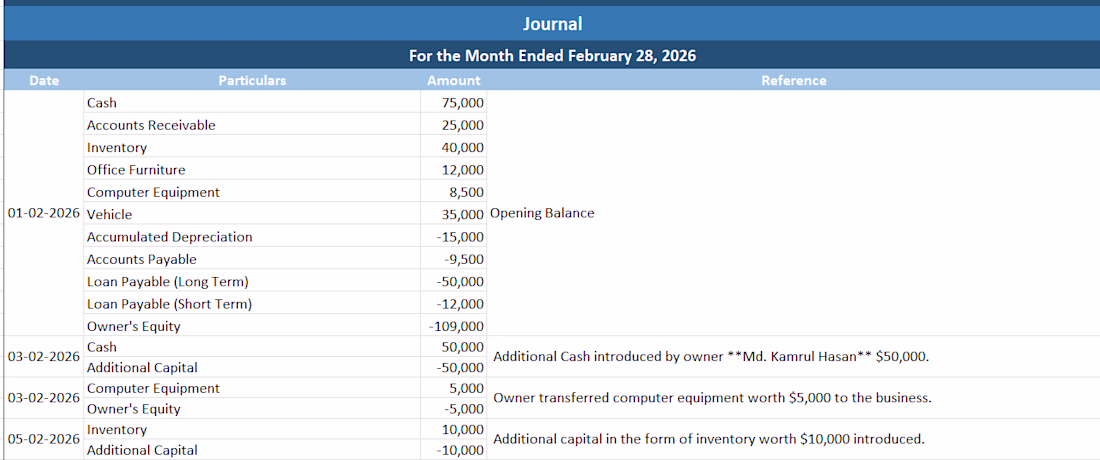The image size is (1100, 460).
Task: Select 03-02-2026 date of Computer Equipment entry
Action: [x=43, y=398]
